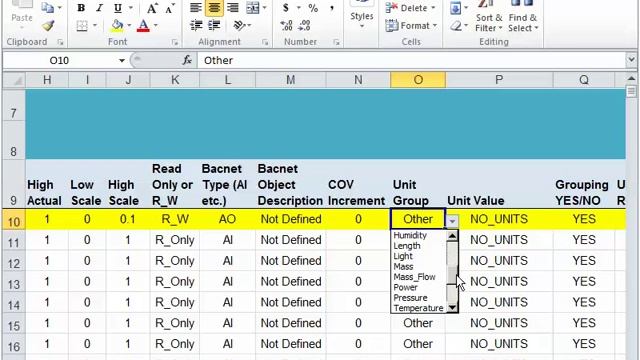Image resolution: width=640 pixels, height=360 pixels.
Task: Apply percent style
Action: click(x=313, y=8)
